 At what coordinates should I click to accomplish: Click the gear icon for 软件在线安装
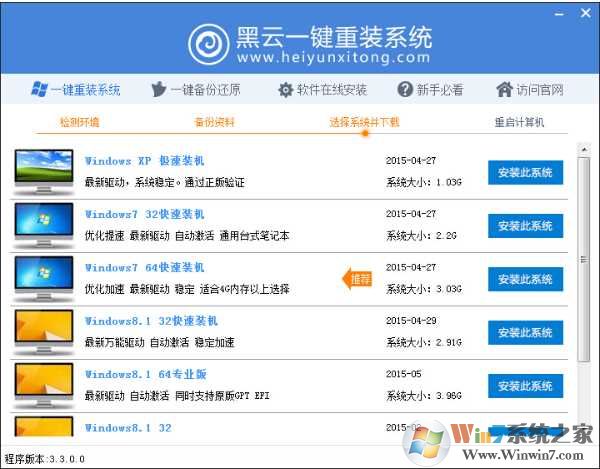click(x=285, y=90)
